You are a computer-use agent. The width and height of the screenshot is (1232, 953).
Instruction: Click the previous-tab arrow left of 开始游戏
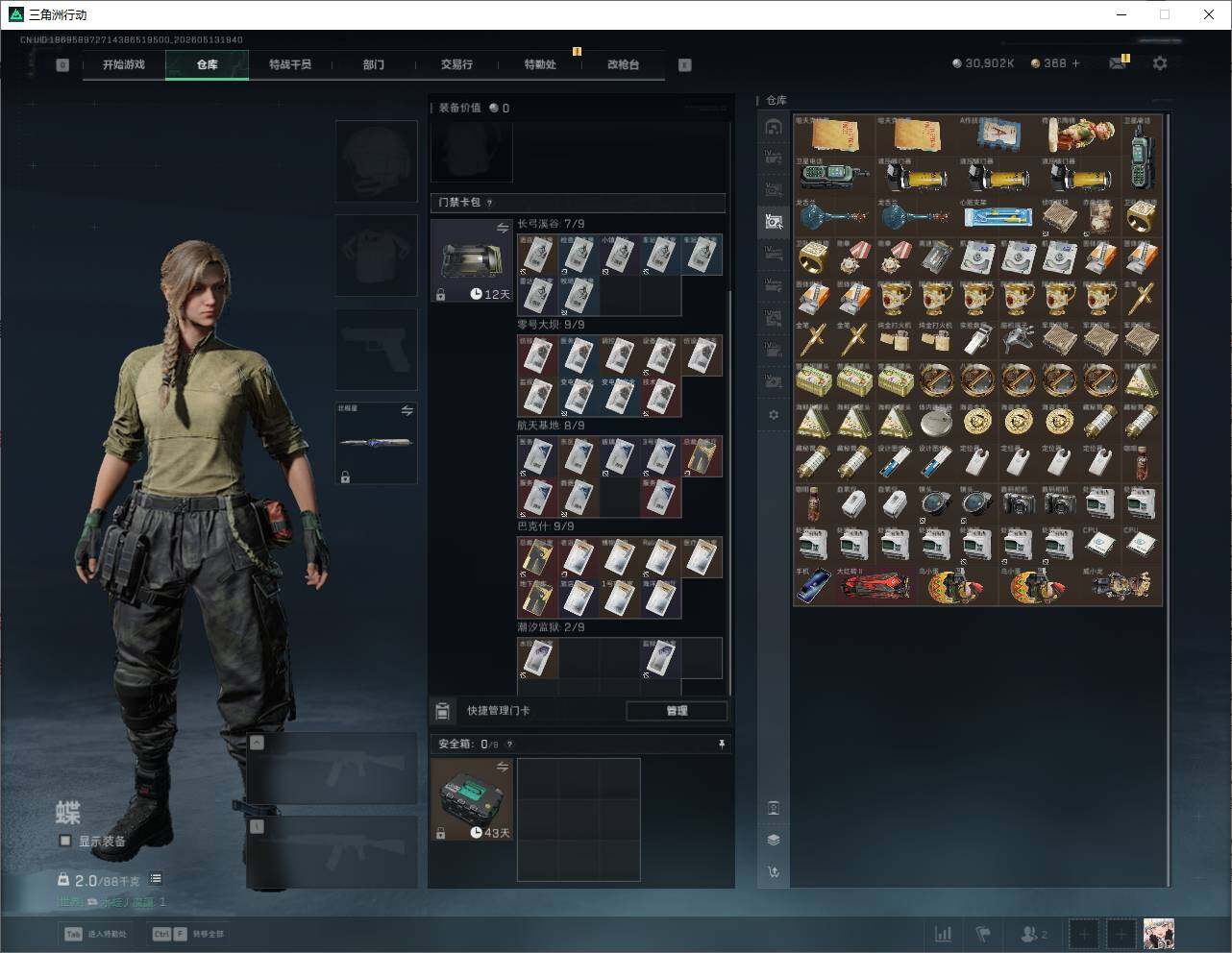(x=62, y=65)
